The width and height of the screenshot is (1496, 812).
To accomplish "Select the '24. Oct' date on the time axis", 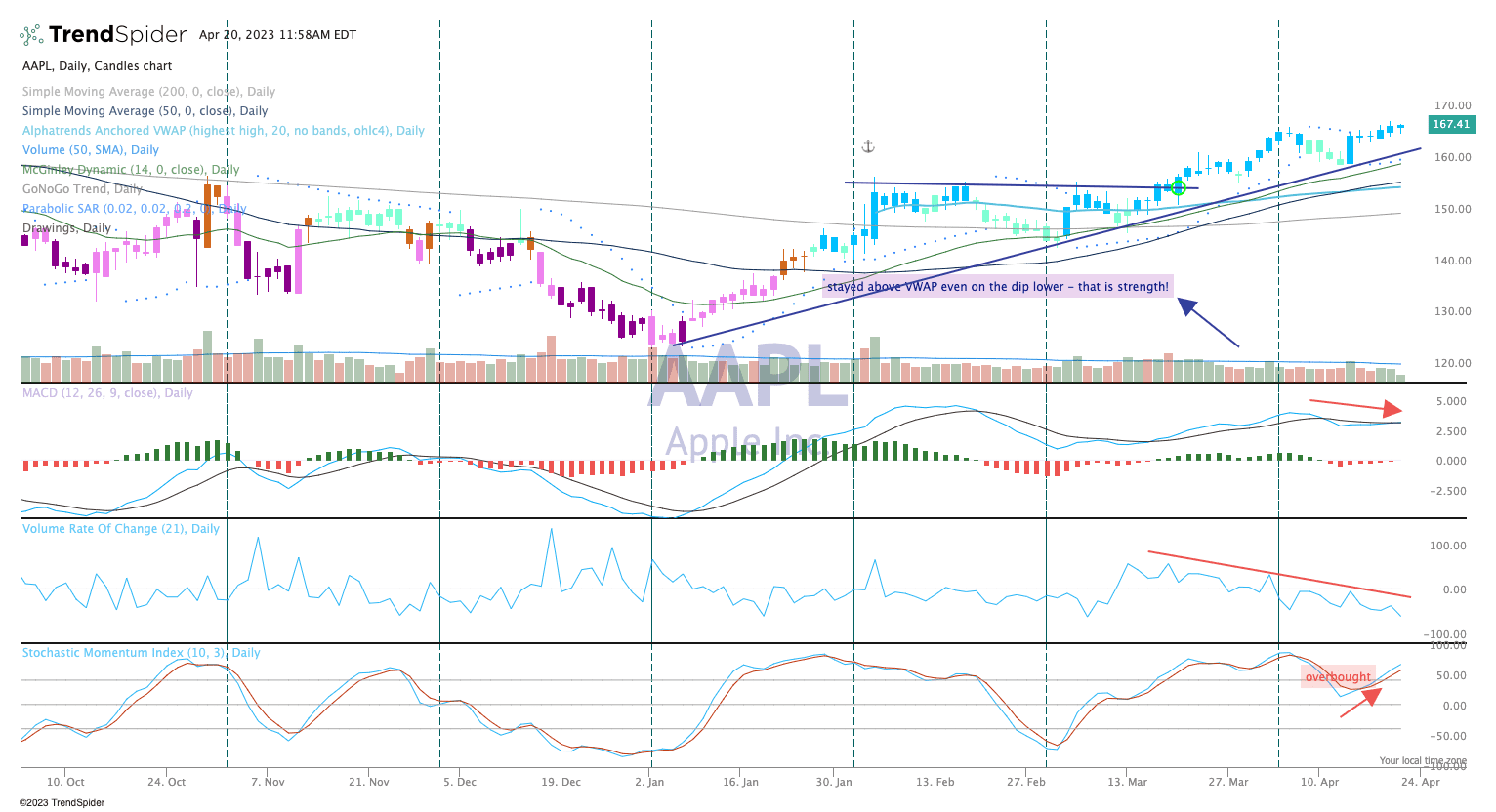I will click(x=166, y=782).
